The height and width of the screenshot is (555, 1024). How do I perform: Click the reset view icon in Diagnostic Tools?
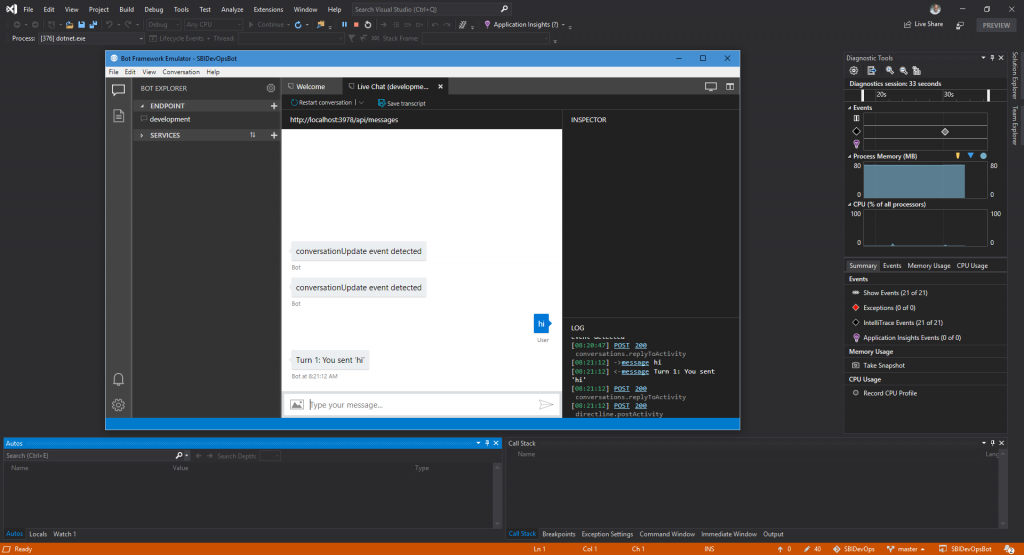click(917, 71)
